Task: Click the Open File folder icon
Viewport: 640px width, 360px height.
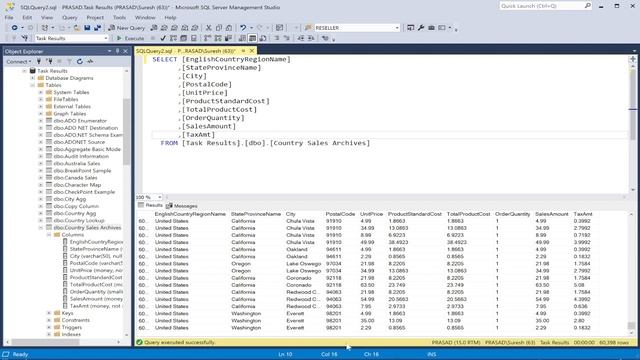Action: [77, 28]
